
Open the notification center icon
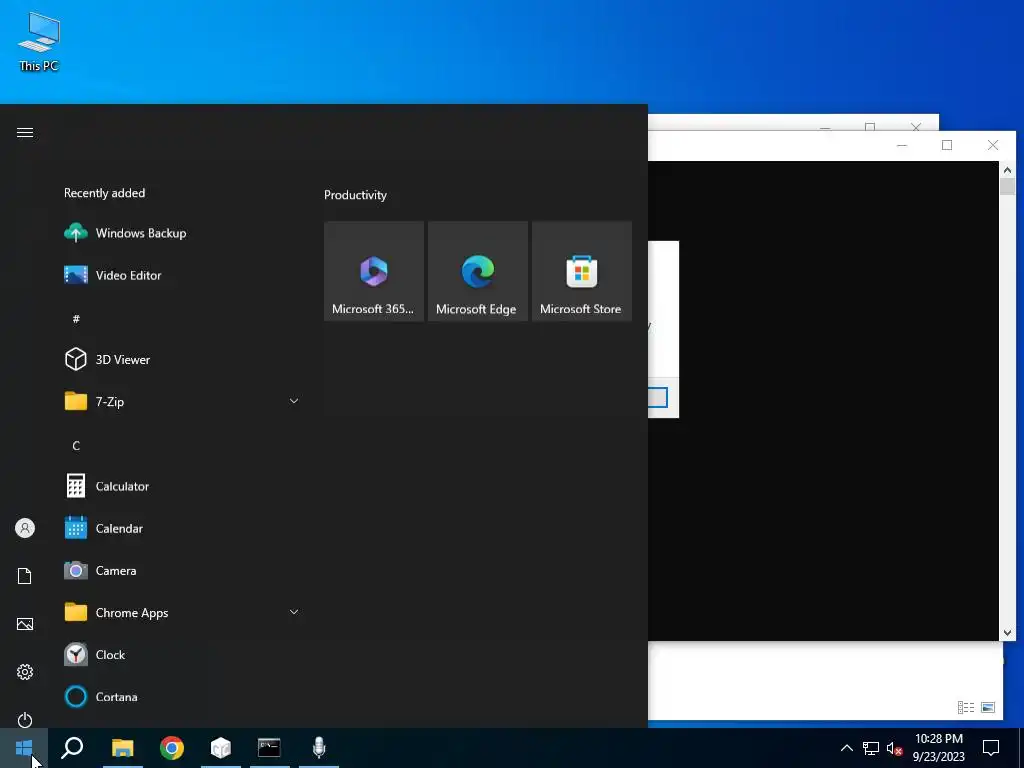coord(991,748)
